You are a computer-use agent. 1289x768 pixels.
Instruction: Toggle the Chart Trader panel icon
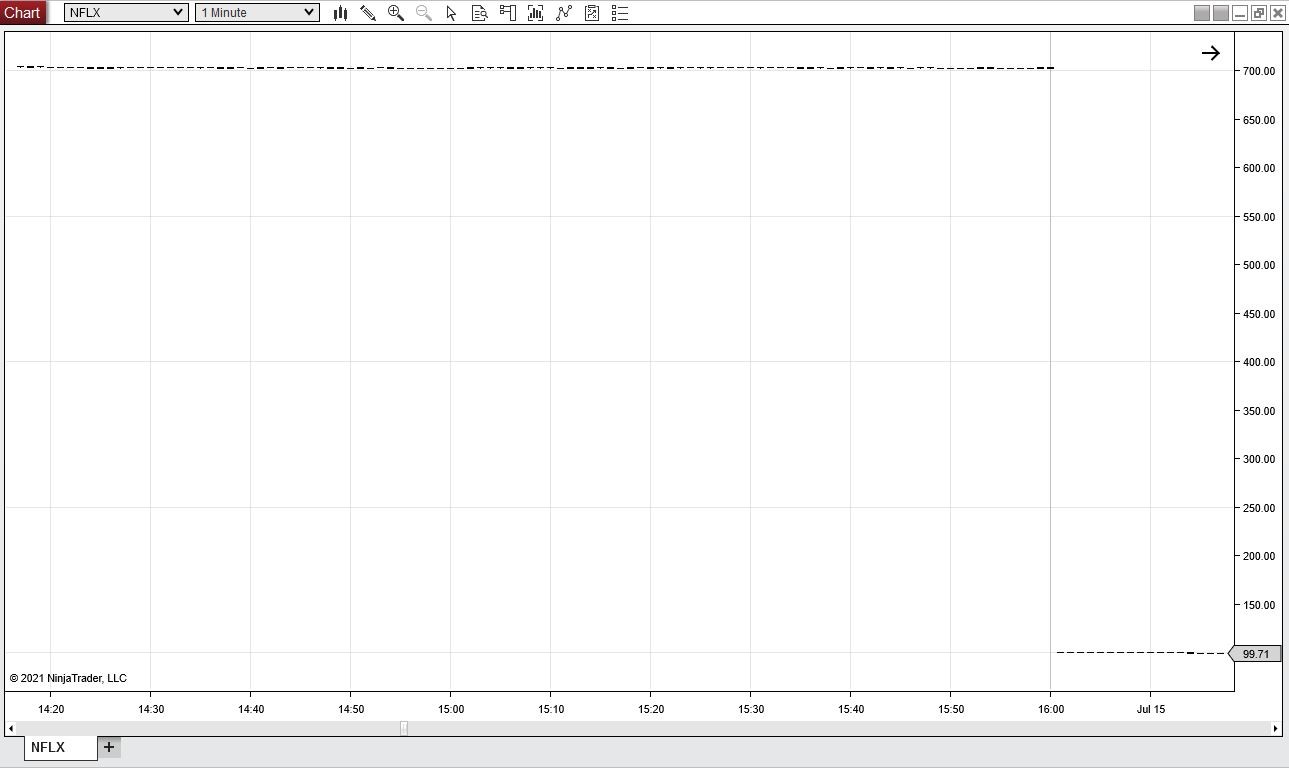tap(508, 13)
